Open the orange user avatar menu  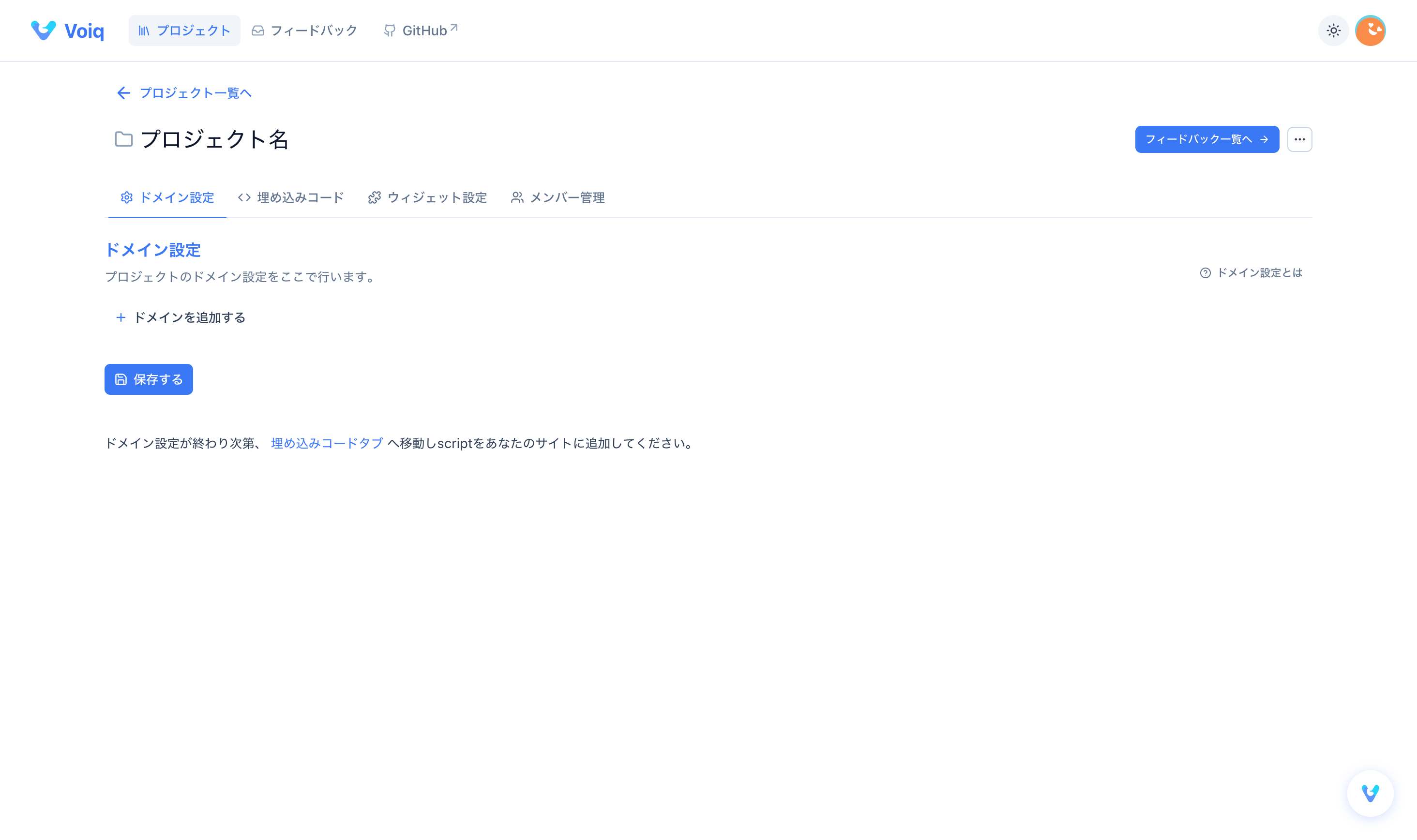[x=1370, y=30]
